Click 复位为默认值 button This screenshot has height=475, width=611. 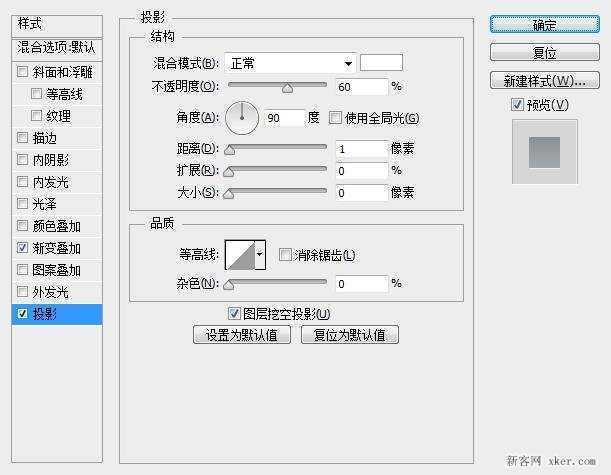(x=350, y=335)
